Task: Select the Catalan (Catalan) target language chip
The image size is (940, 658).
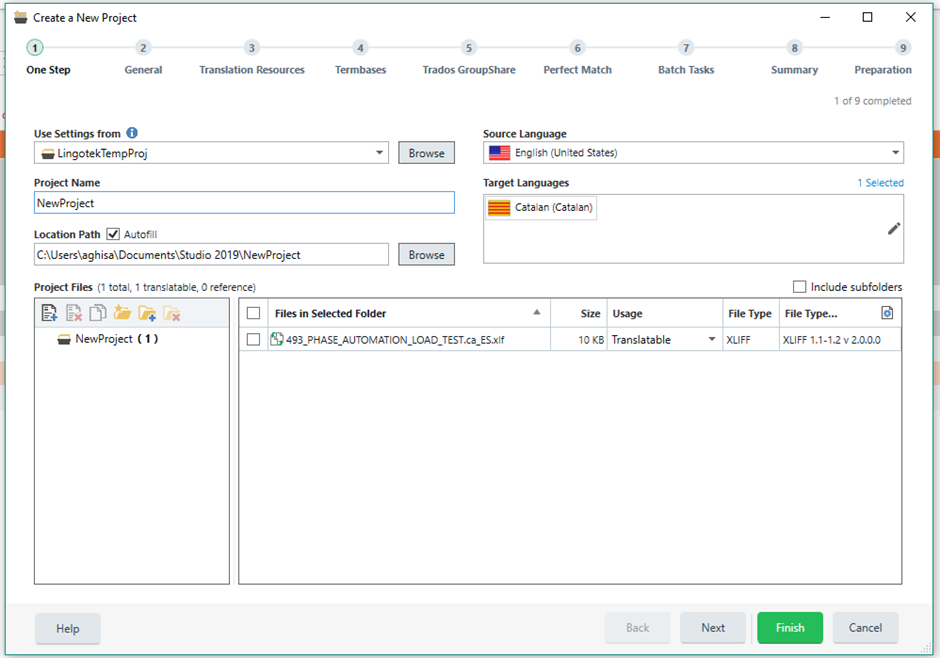Action: pyautogui.click(x=541, y=208)
